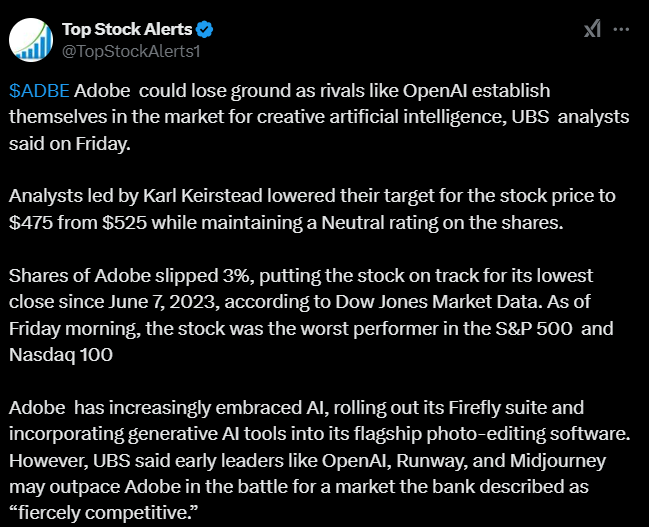Open the $ADBE cashtag link
Image resolution: width=649 pixels, height=527 pixels.
39,91
